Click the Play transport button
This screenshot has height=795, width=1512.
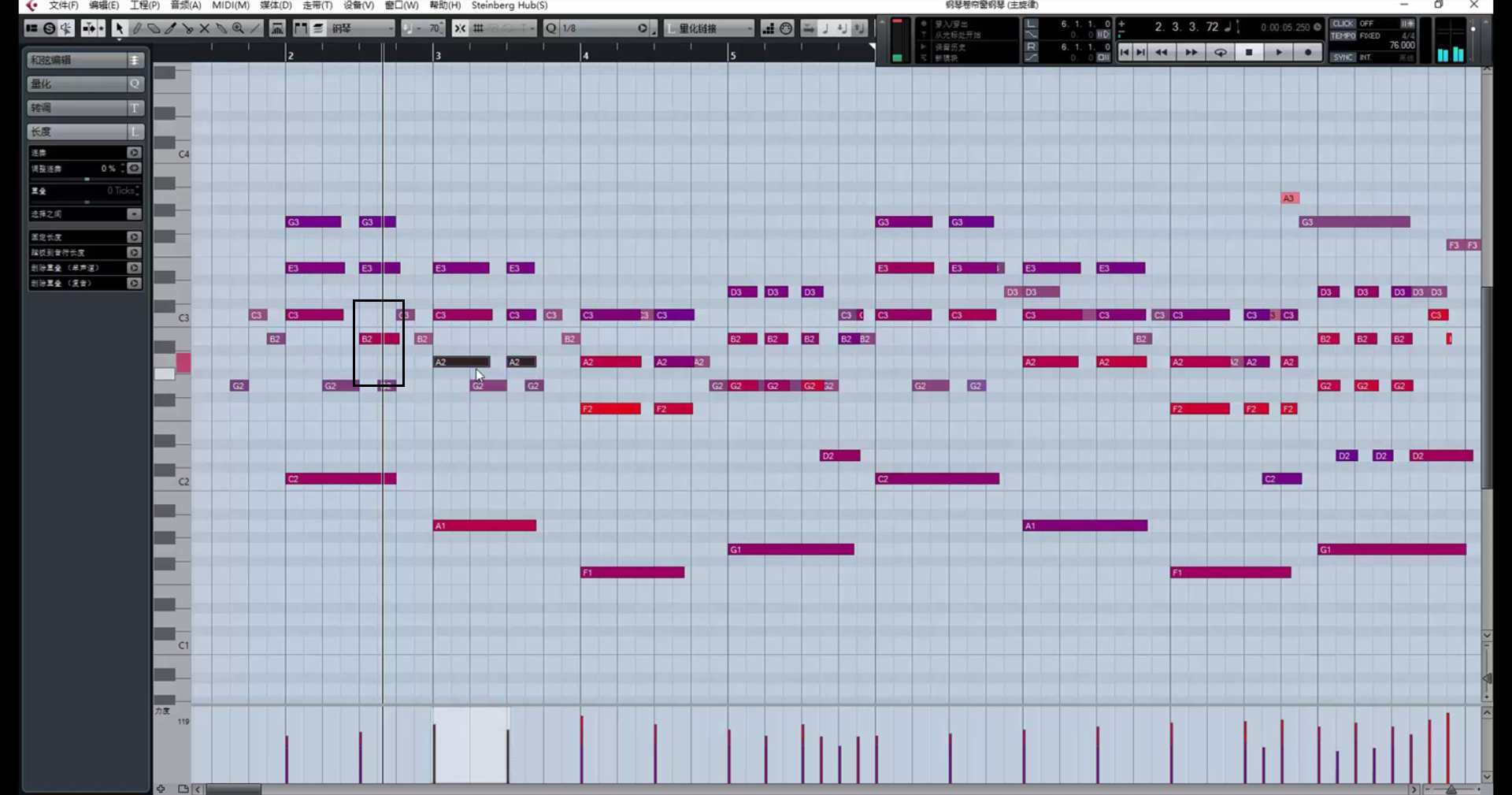tap(1279, 53)
